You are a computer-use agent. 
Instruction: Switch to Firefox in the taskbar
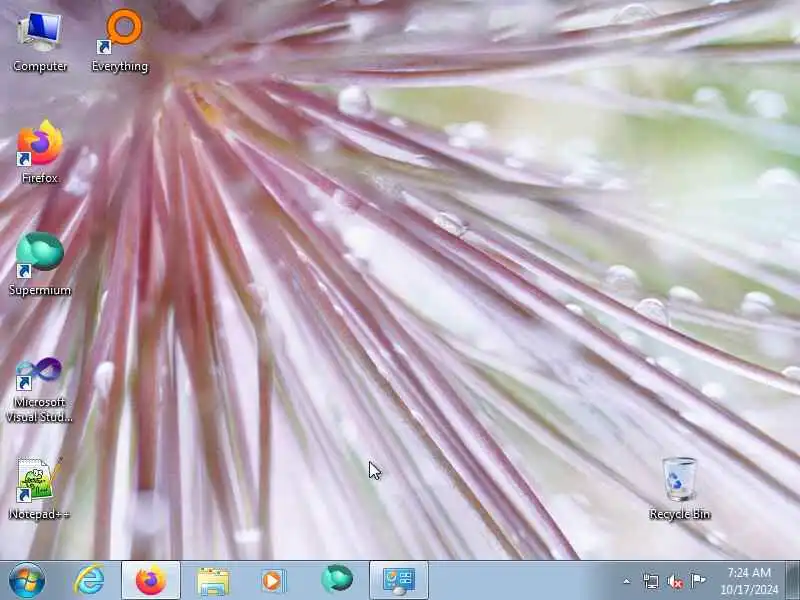tap(151, 580)
